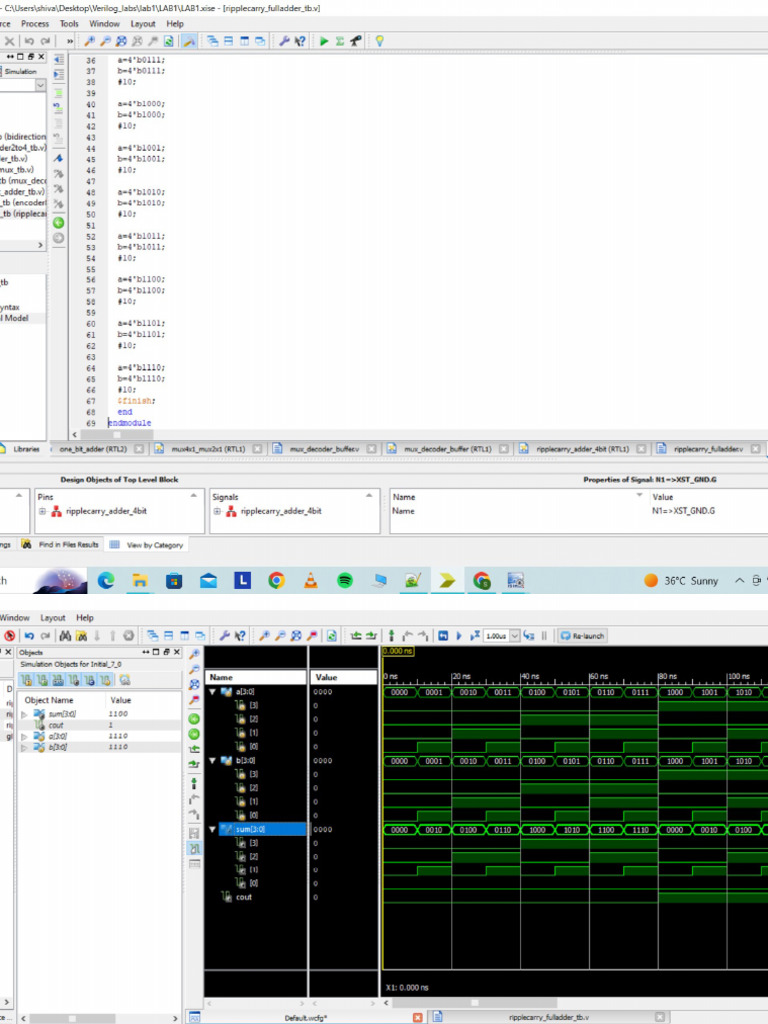Screen dimensions: 768x1024
Task: Click the green Run arrow in top toolbar
Action: 323,41
